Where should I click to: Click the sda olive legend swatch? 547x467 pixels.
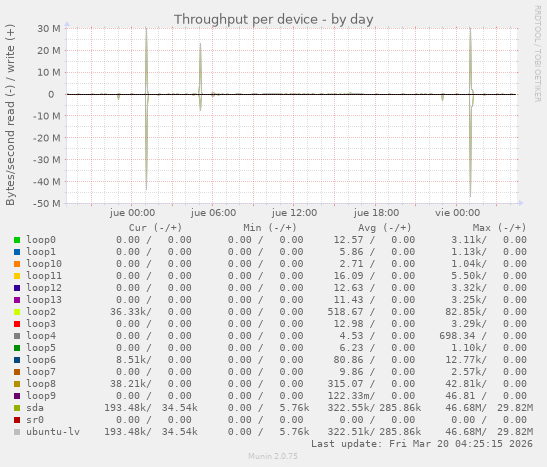click(x=17, y=408)
